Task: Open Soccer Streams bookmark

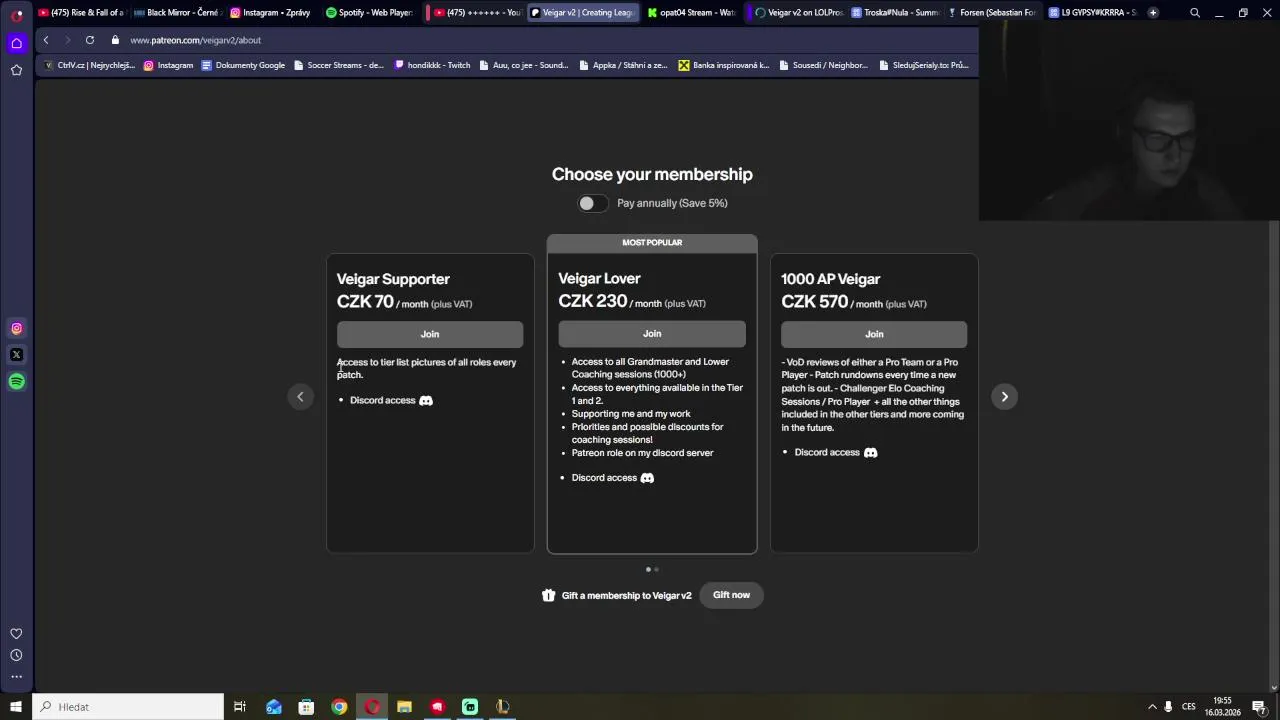Action: pos(338,65)
